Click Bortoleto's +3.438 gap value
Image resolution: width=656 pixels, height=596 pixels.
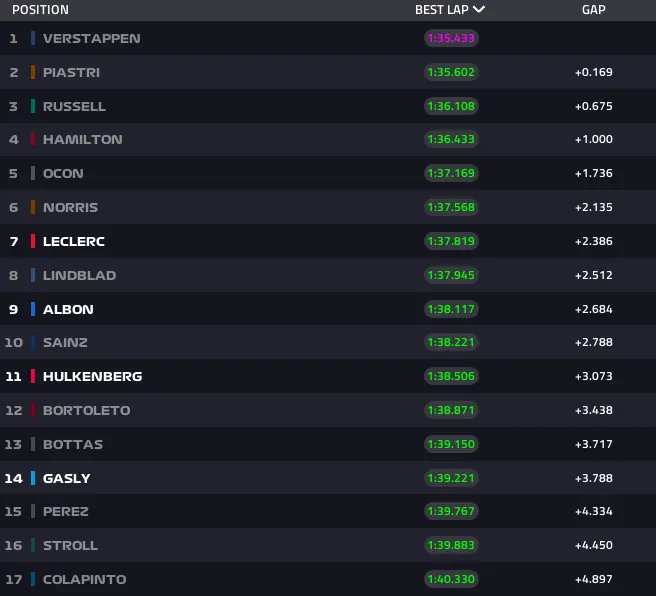point(593,410)
